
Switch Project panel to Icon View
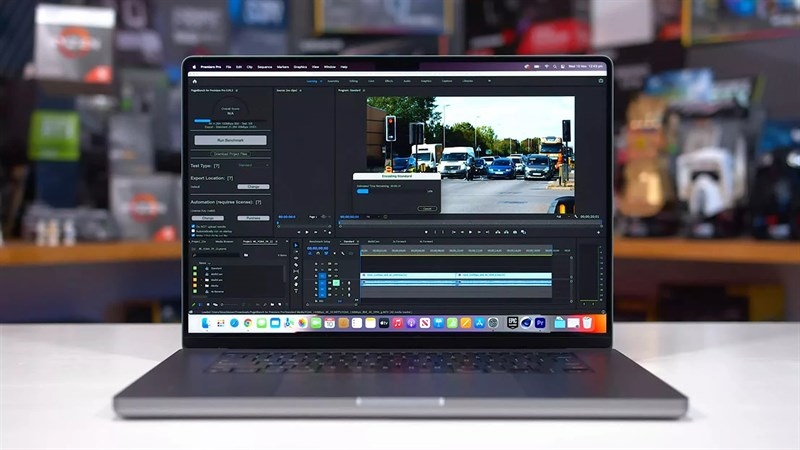[208, 304]
